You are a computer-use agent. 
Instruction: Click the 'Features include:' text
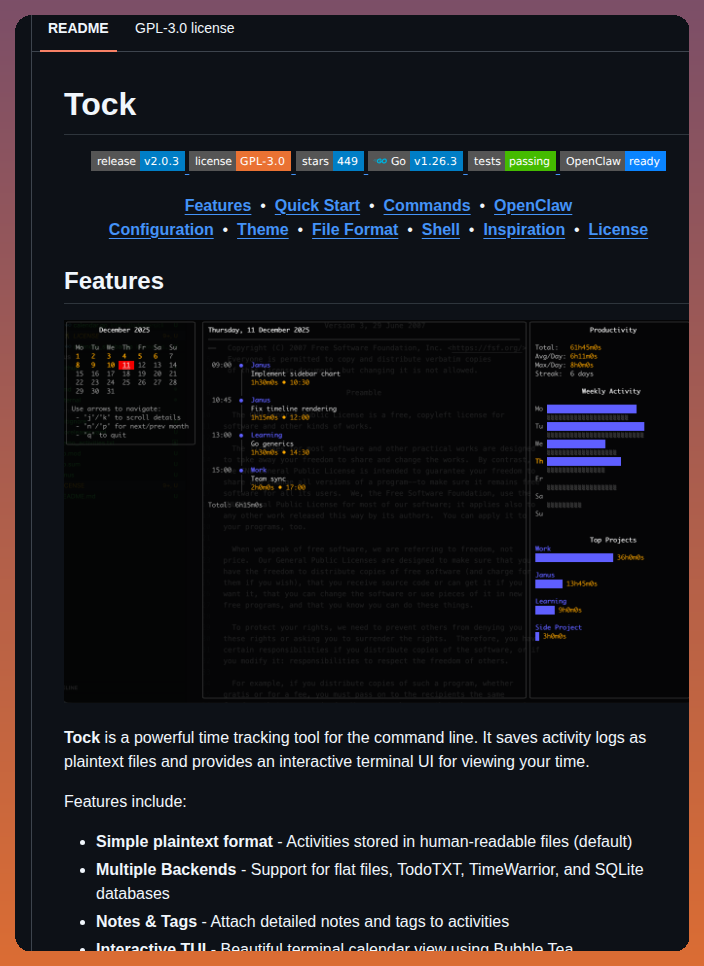click(125, 802)
